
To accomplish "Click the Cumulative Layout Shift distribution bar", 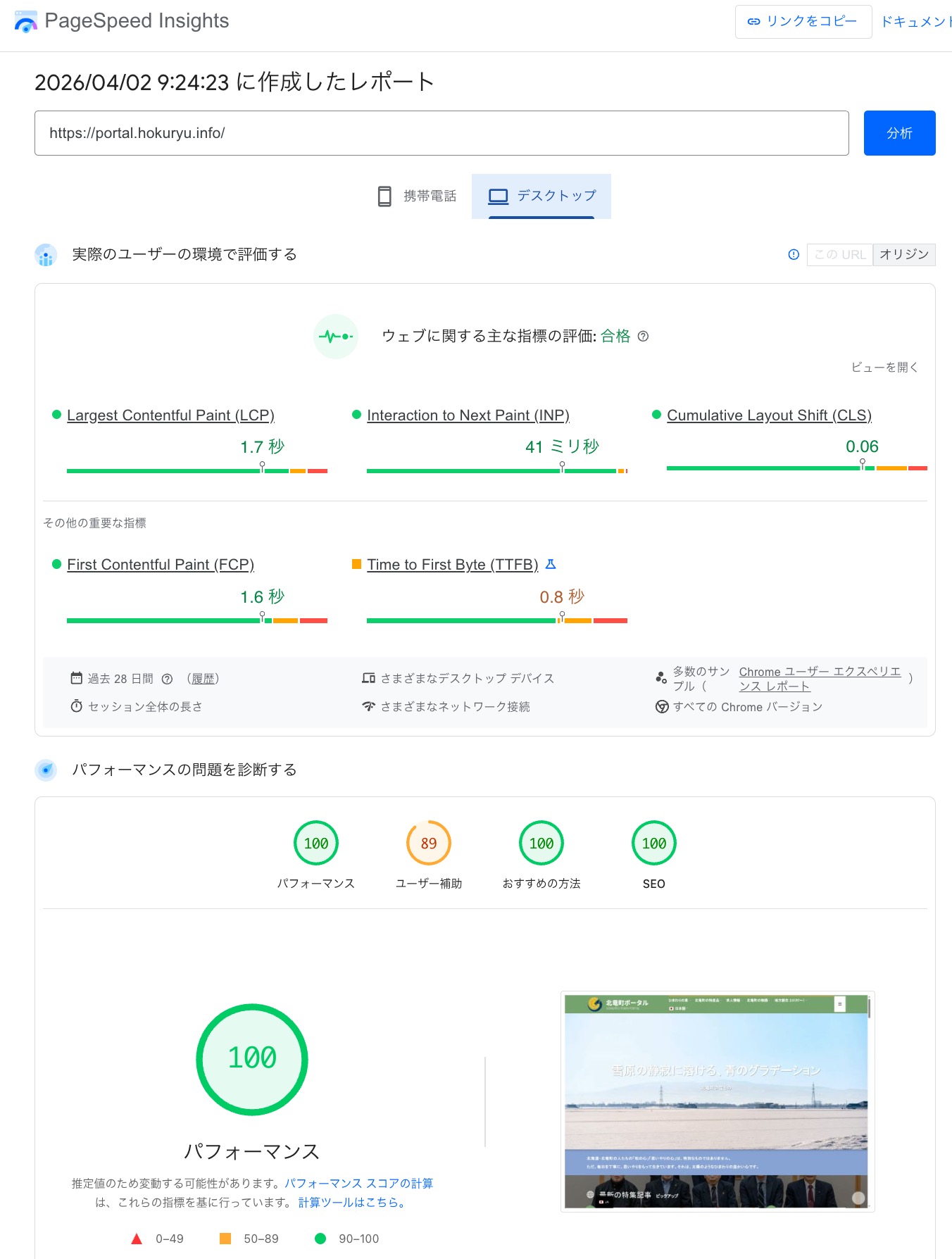I will 796,468.
